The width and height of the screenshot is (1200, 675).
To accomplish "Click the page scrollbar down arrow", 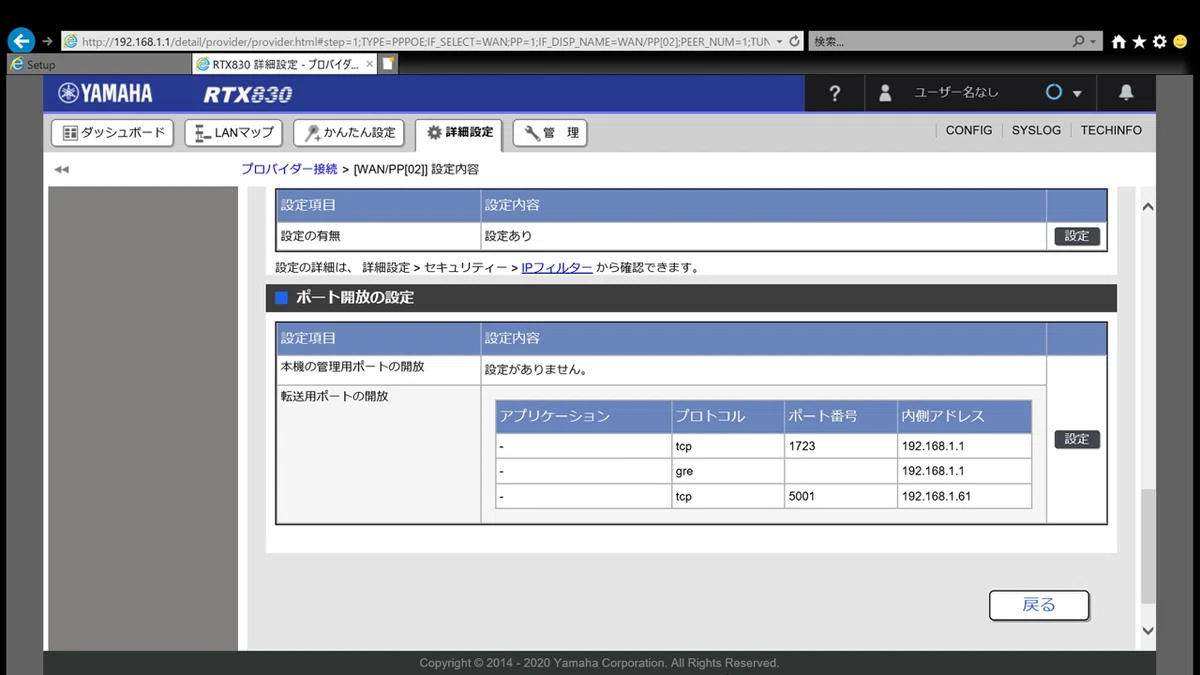I will (x=1147, y=631).
